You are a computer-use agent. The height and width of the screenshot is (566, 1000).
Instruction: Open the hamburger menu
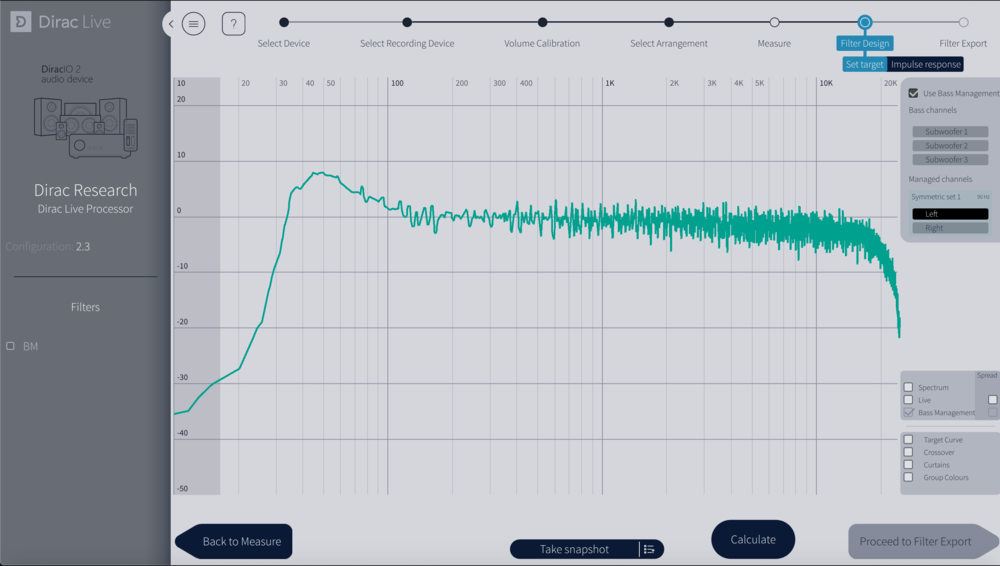[x=194, y=24]
